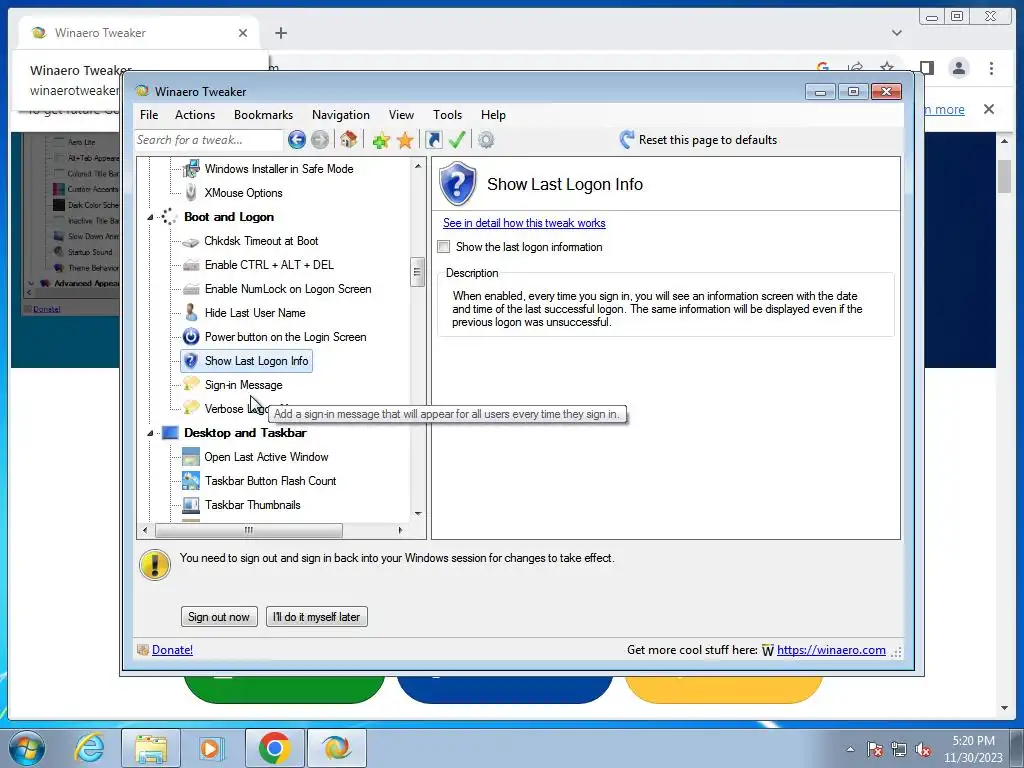Viewport: 1024px width, 768px height.
Task: Launch Internet Explorer from taskbar
Action: [x=88, y=748]
